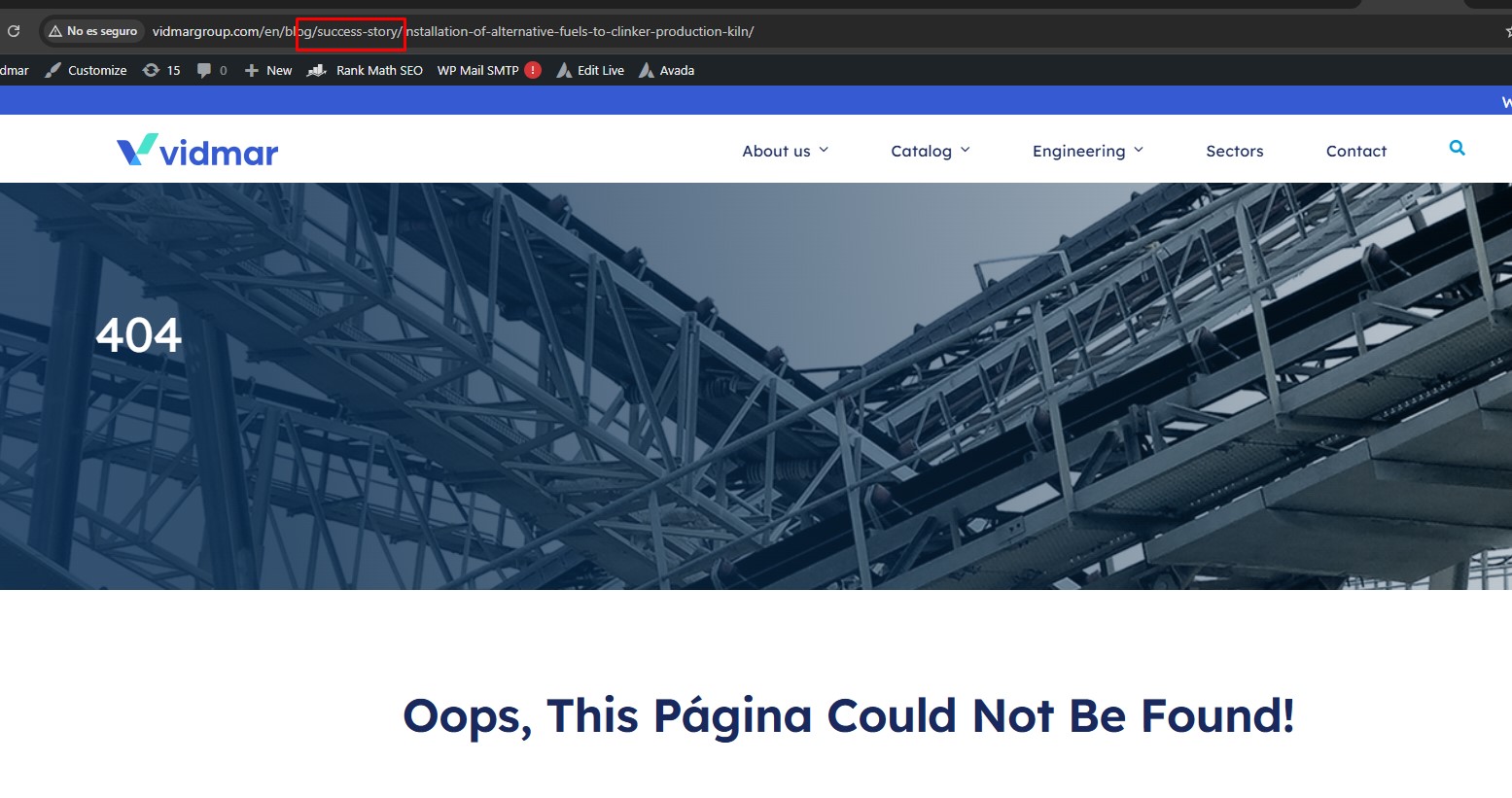Click the paintbrush Customize icon
Image resolution: width=1512 pixels, height=798 pixels.
tap(53, 70)
